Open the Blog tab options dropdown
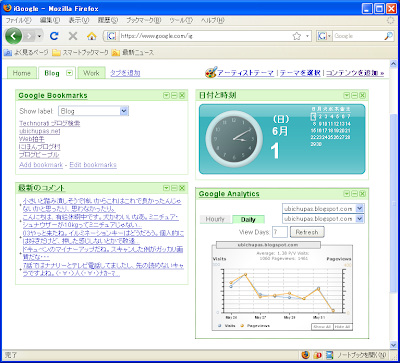This screenshot has height=363, width=400. [x=69, y=73]
